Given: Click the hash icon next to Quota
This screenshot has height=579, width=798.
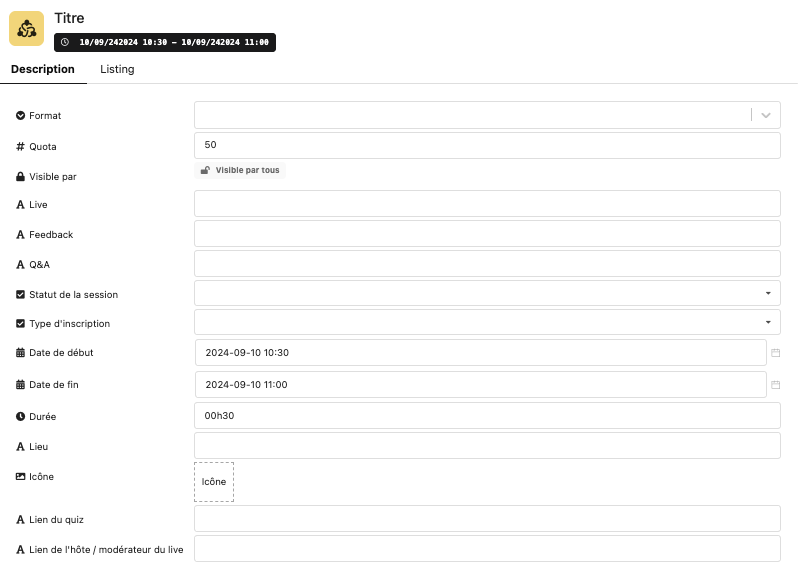Looking at the screenshot, I should coord(20,147).
